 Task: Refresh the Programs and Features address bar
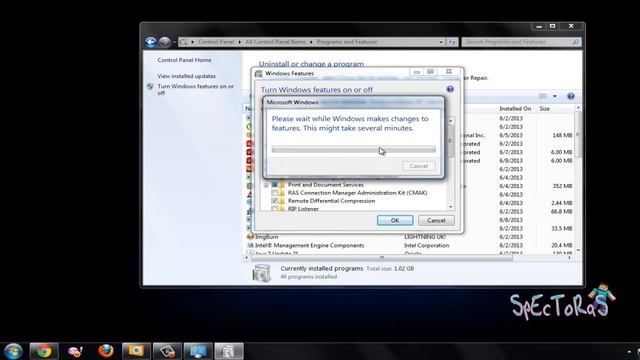452,42
